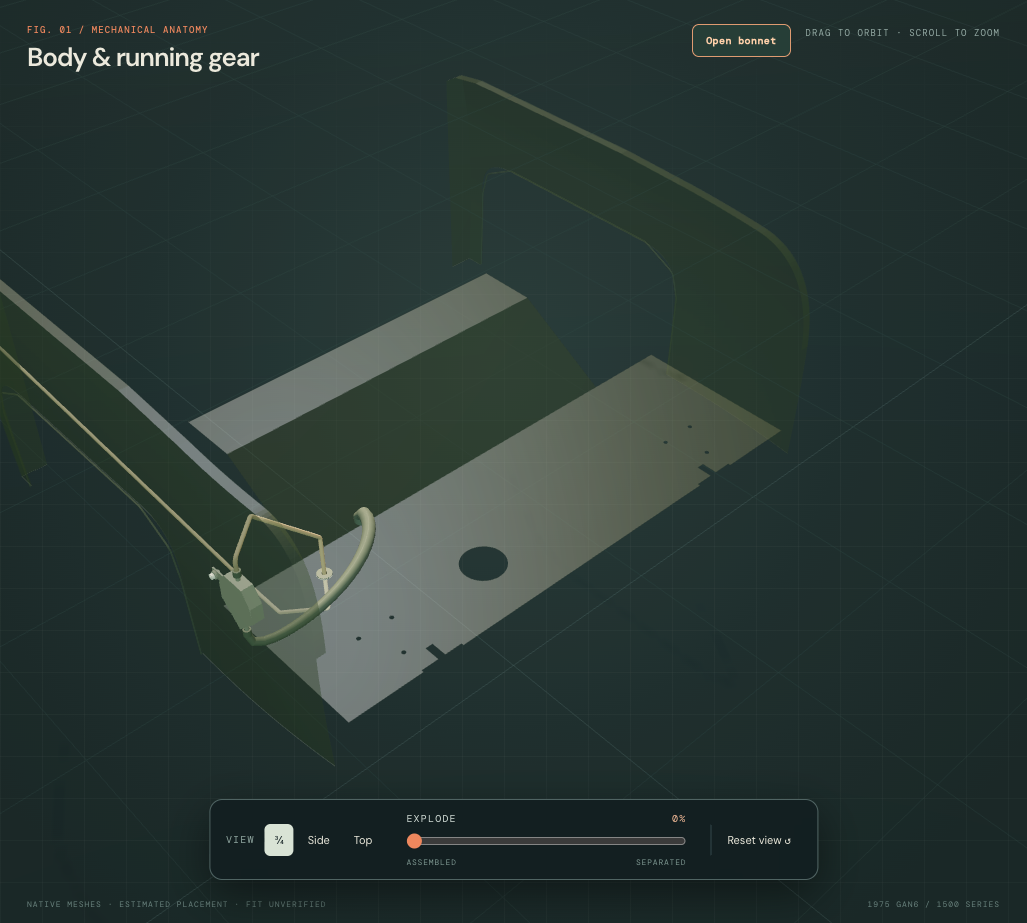Click the 'Body & running gear' heading
Viewport: 1027px width, 923px height.
[143, 58]
